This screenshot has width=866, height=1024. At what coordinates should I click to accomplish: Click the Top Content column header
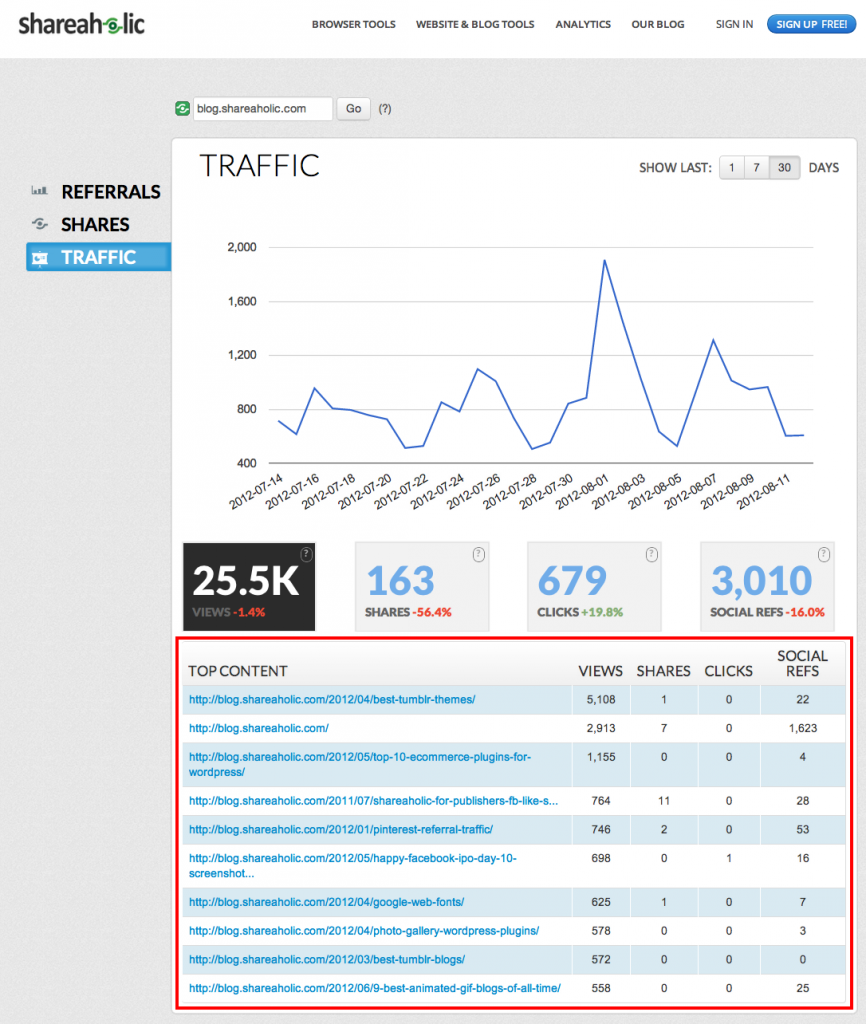[x=238, y=671]
